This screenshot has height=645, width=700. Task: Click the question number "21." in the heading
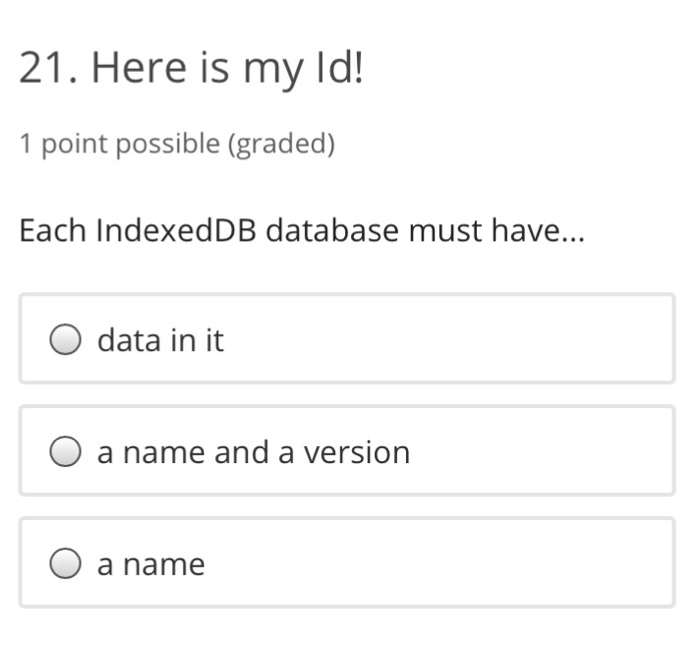(50, 69)
